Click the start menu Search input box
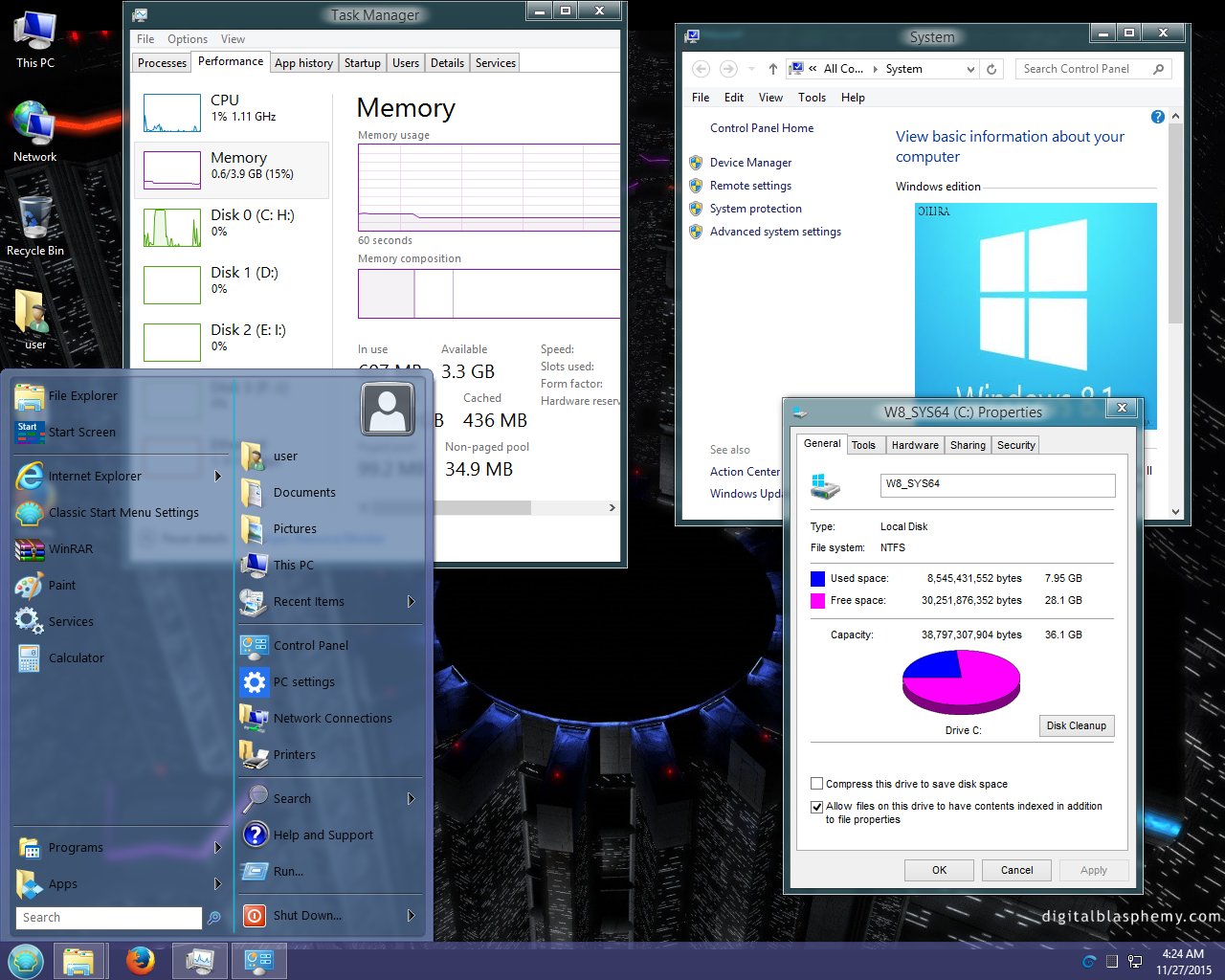 110,918
